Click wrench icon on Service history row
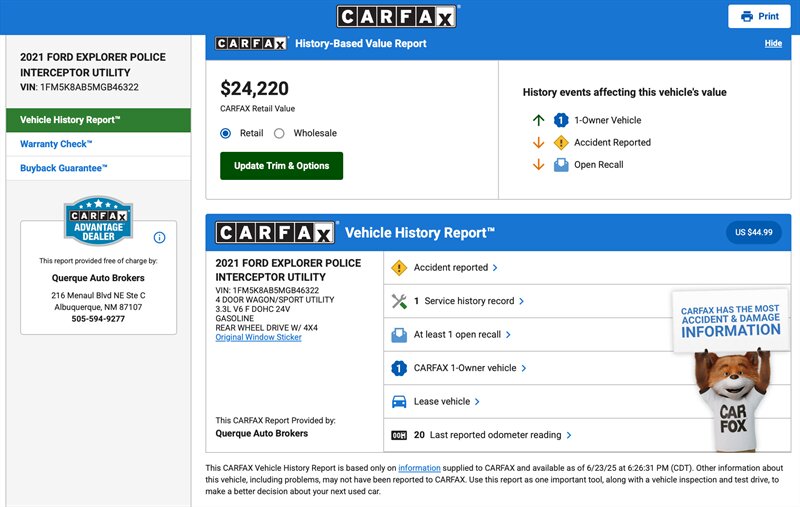Screen dimensions: 800x507 click(x=399, y=301)
